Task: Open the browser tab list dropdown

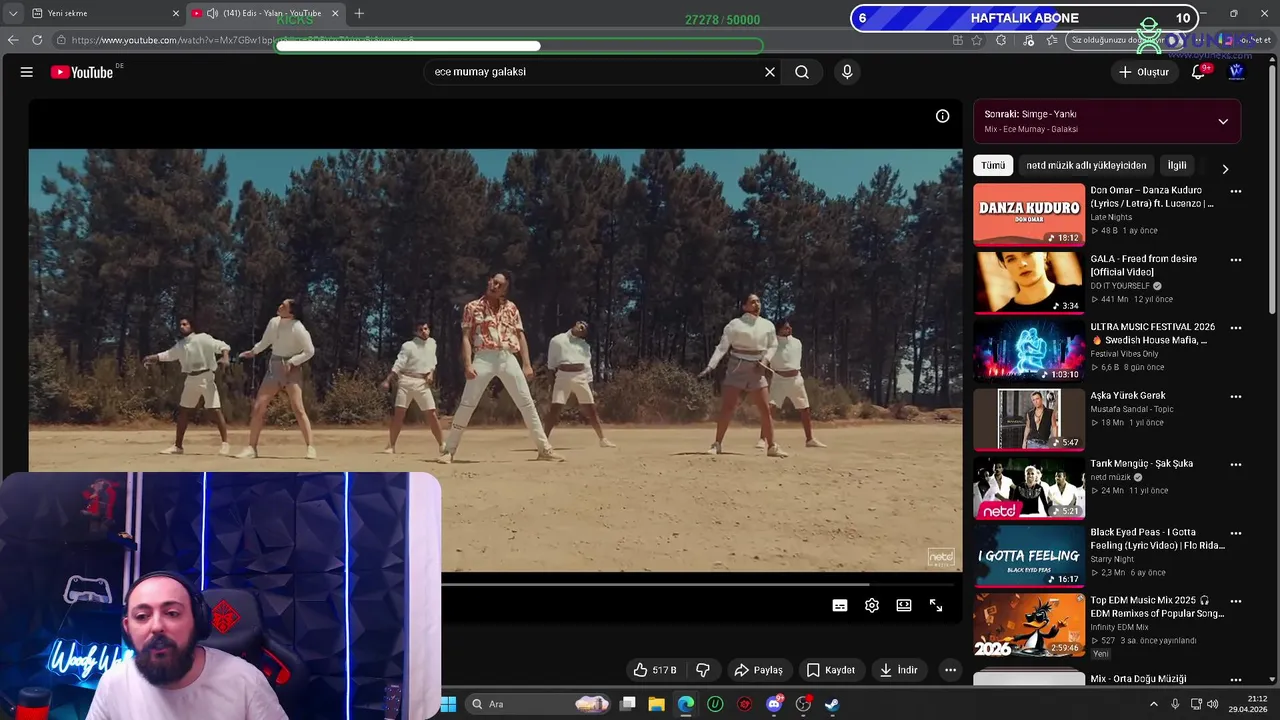Action: point(13,13)
